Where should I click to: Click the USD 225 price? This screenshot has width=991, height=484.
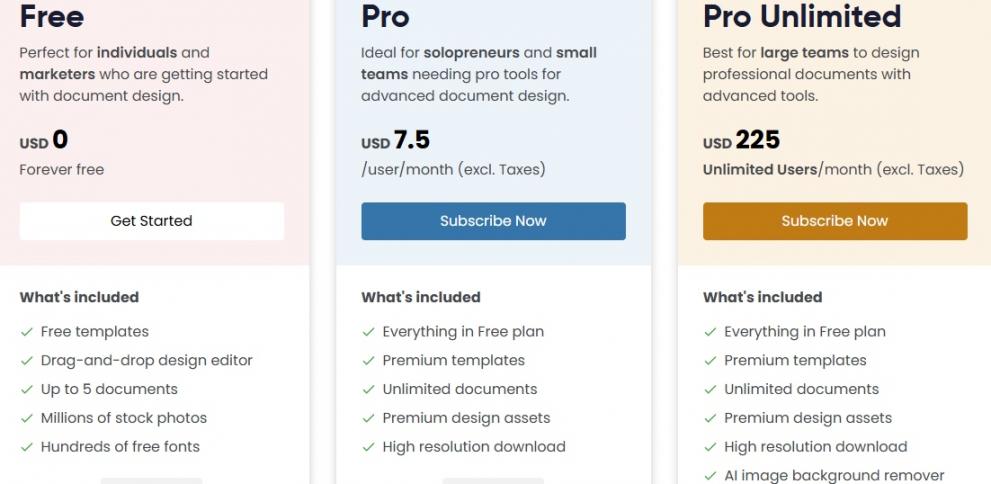click(741, 142)
